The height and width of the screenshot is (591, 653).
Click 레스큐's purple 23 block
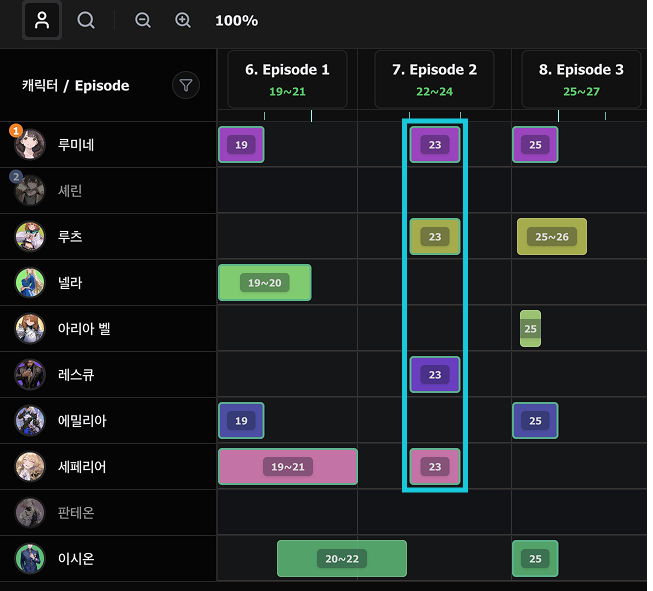tap(435, 374)
